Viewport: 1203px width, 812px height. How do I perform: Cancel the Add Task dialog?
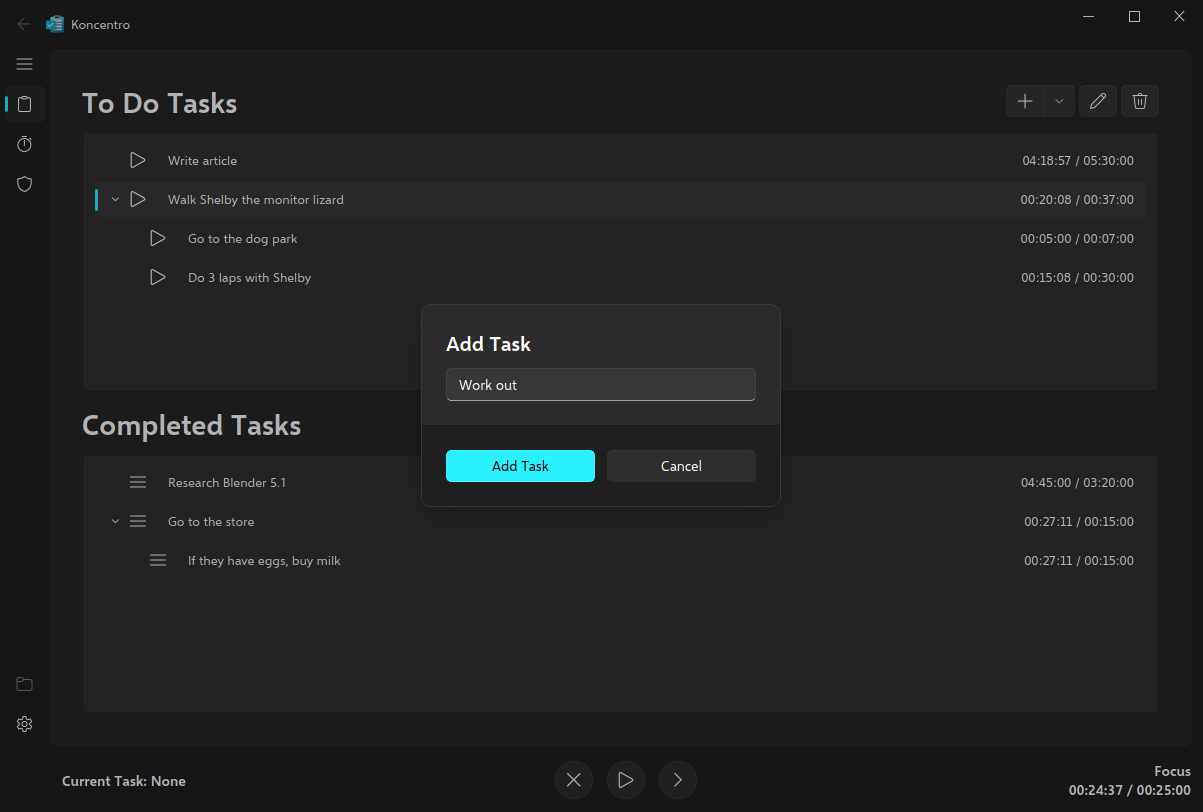coord(681,466)
